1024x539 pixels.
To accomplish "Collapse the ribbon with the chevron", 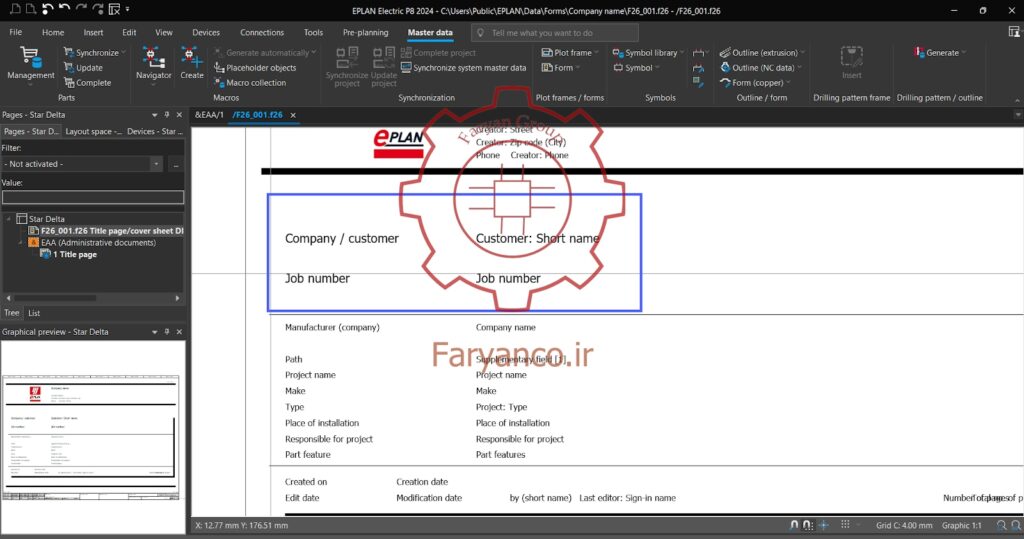I will tap(1017, 100).
